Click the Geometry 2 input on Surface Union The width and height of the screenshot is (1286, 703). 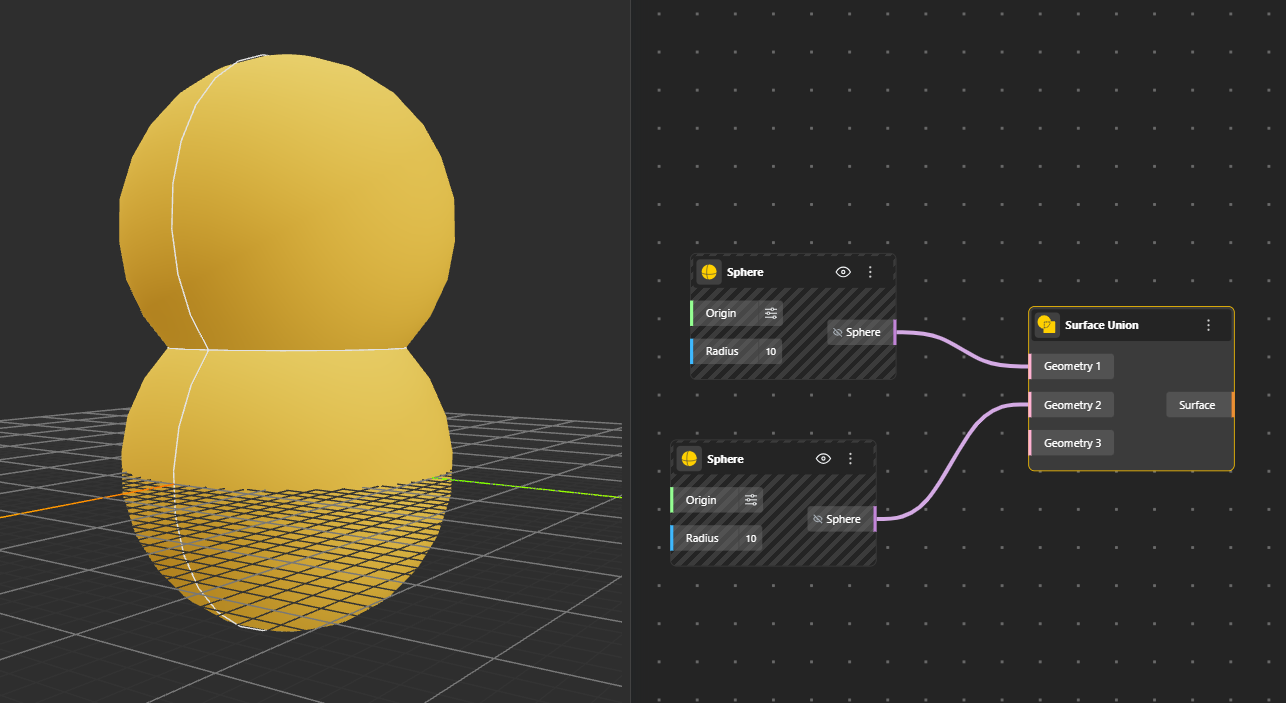pyautogui.click(x=1072, y=405)
